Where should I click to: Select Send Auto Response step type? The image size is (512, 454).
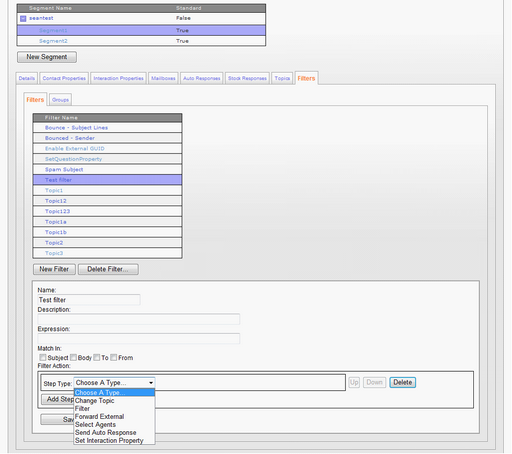(106, 432)
